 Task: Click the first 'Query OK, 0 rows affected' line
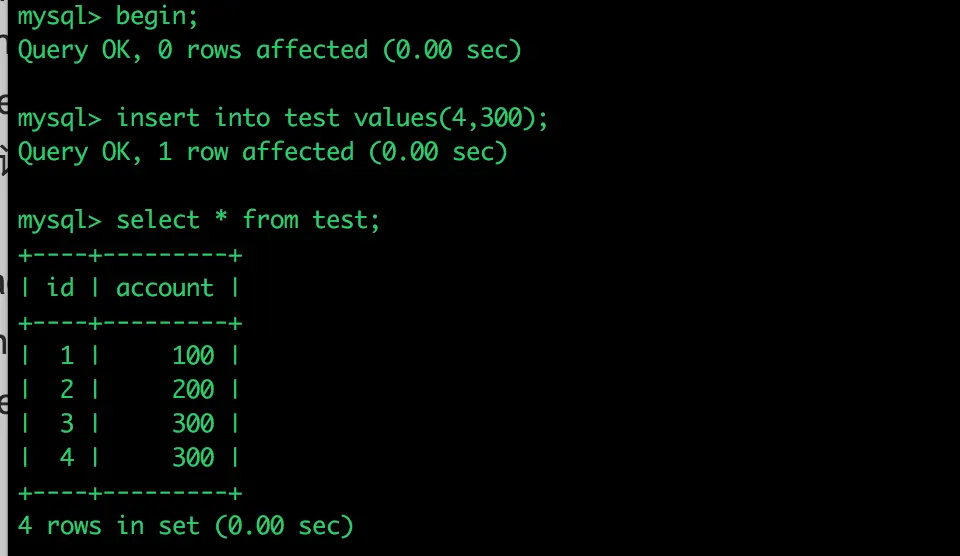269,50
